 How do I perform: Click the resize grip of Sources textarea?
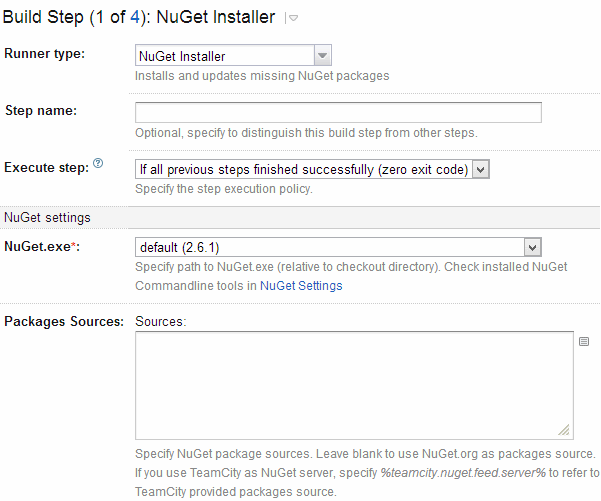point(563,430)
